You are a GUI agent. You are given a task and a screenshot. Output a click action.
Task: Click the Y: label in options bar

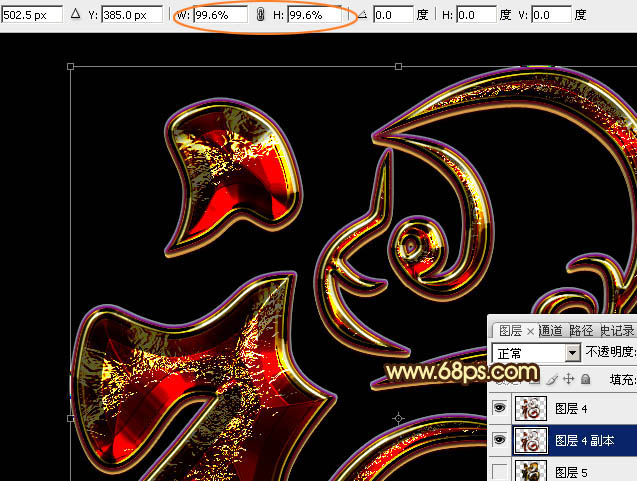coord(93,15)
